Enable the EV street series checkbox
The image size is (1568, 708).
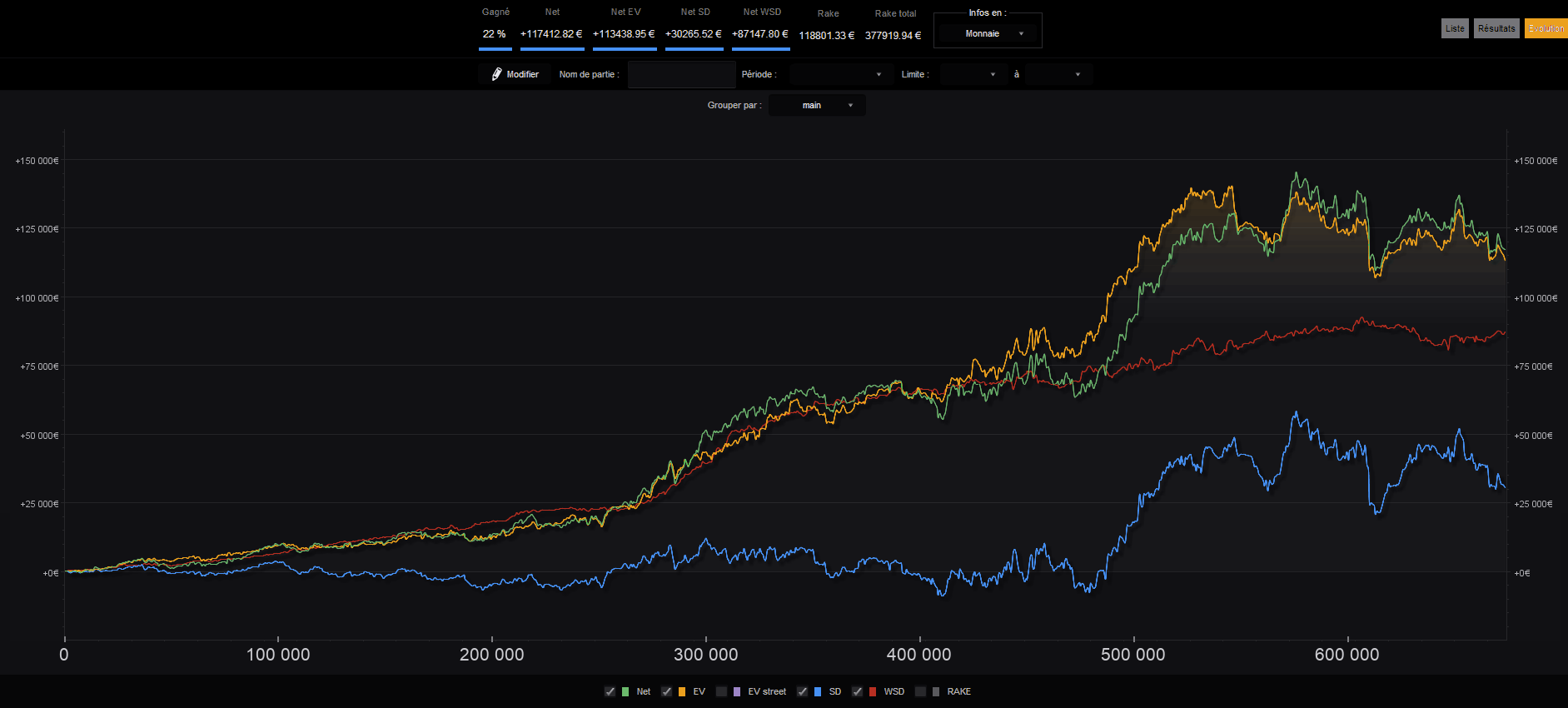click(x=721, y=691)
